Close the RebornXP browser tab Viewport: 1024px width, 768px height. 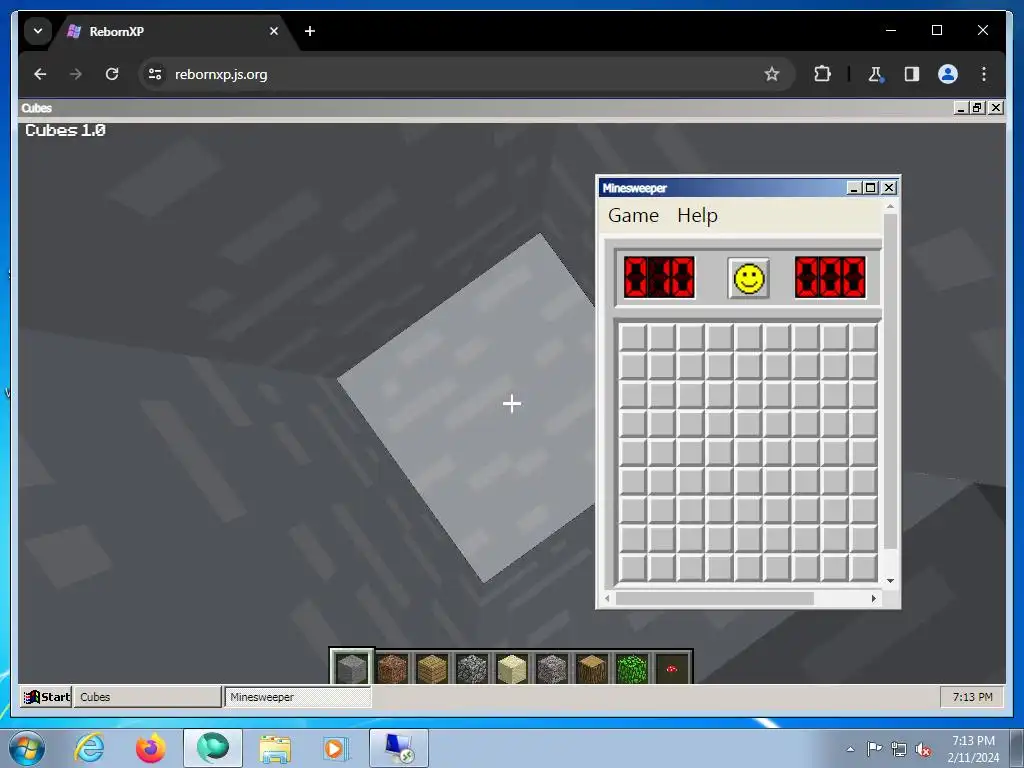(x=274, y=31)
